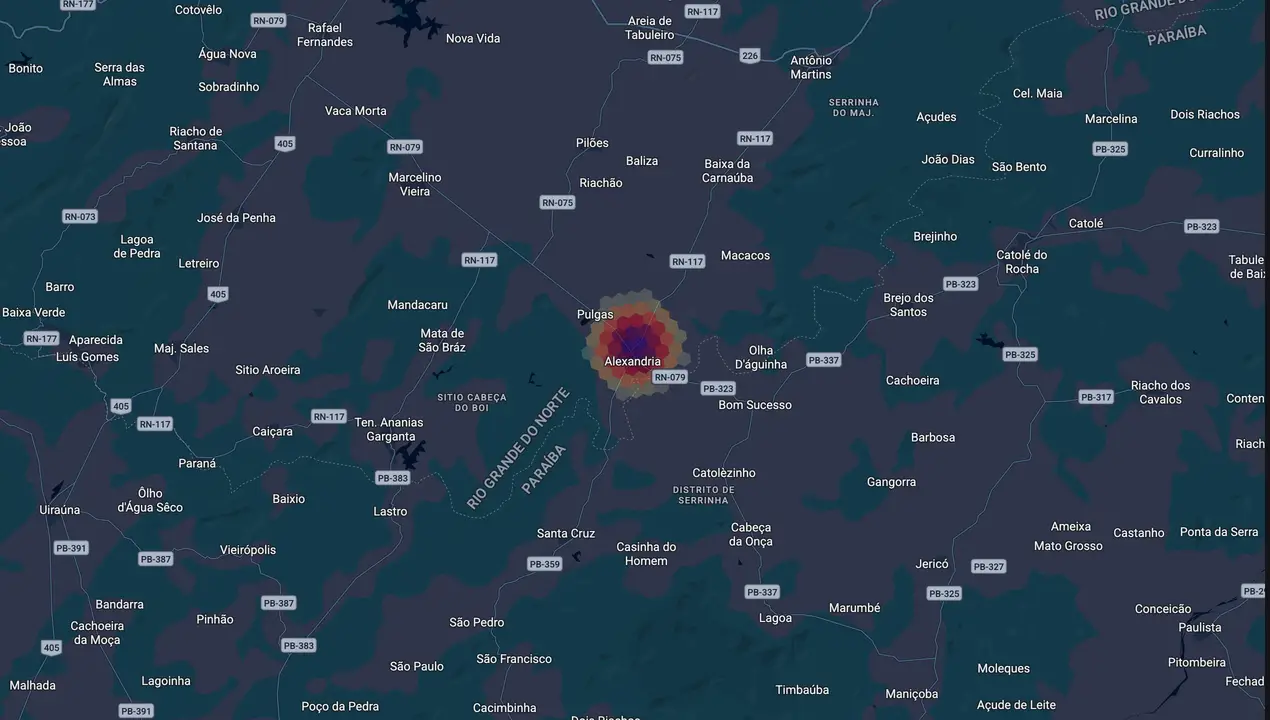Select the Lagoa de Pedra label
The height and width of the screenshot is (720, 1270).
point(137,247)
